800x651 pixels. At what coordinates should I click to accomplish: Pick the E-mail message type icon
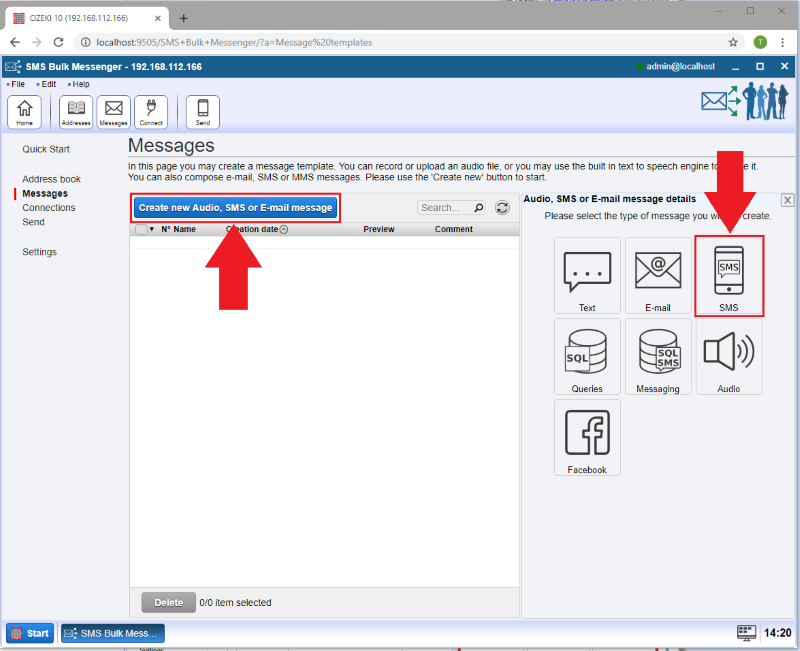[658, 275]
